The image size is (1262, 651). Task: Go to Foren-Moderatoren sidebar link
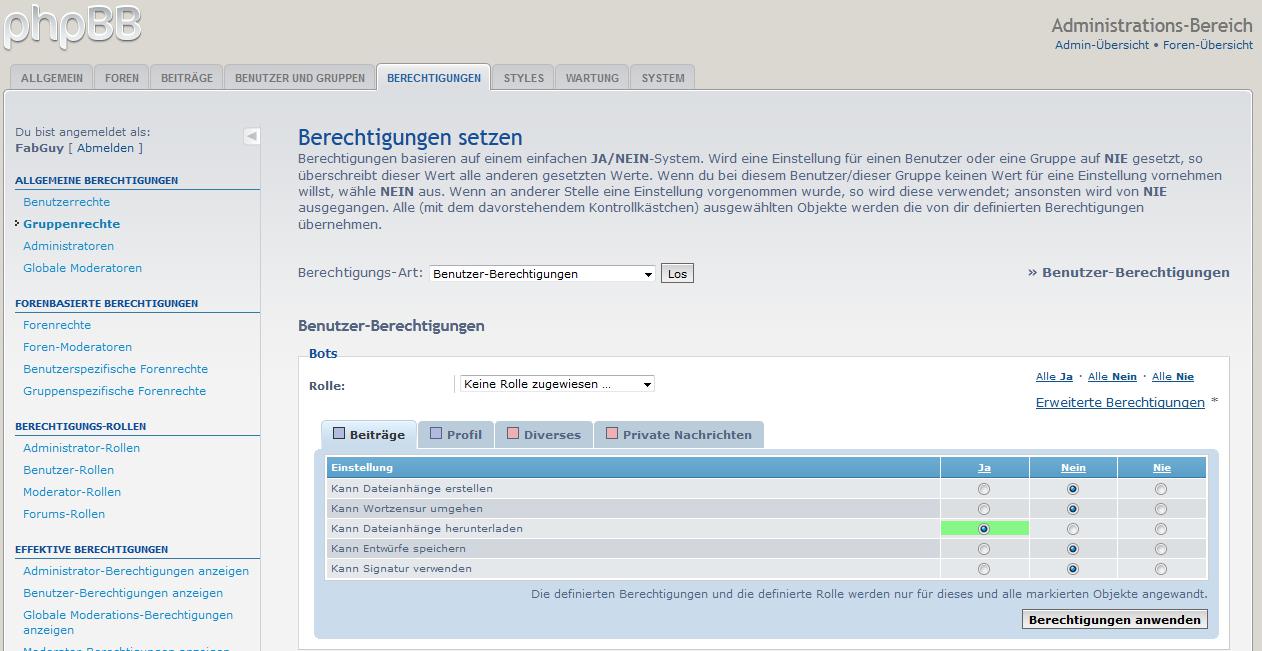(x=77, y=347)
